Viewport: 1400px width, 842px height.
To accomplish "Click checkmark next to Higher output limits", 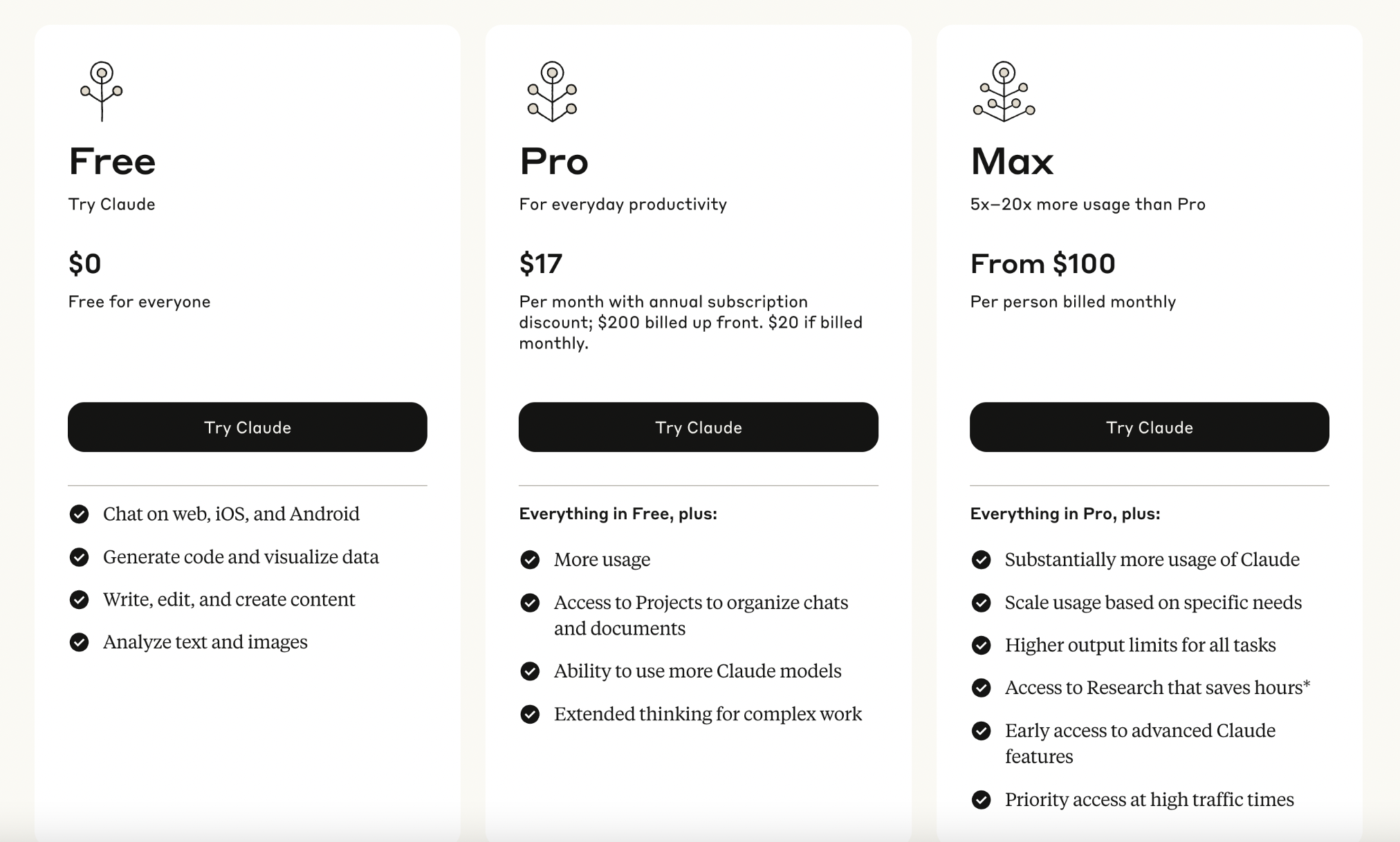I will 981,645.
